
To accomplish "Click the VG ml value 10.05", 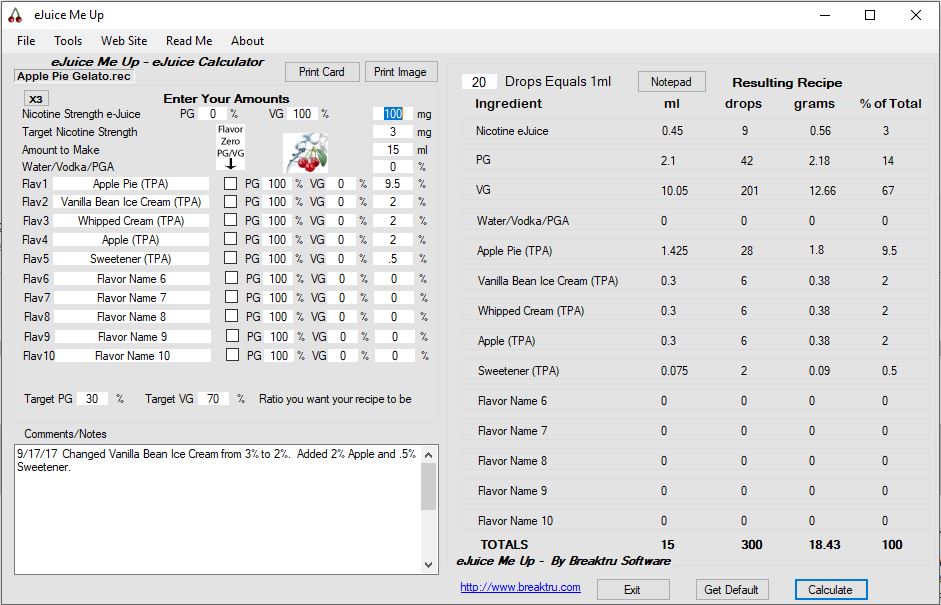I will click(675, 191).
